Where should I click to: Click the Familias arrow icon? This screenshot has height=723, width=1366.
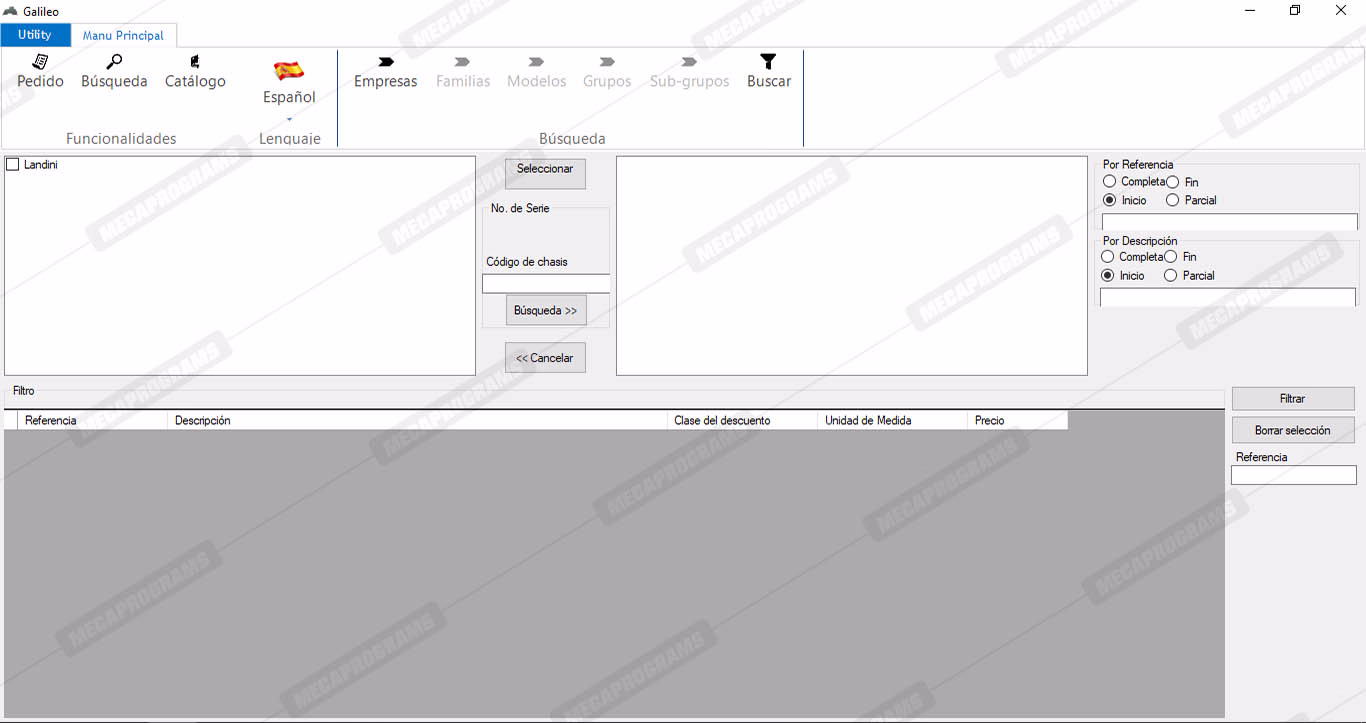click(462, 62)
